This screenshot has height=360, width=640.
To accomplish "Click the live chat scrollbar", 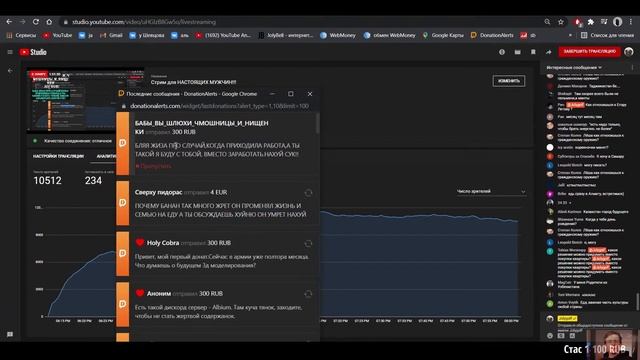I will (x=637, y=301).
